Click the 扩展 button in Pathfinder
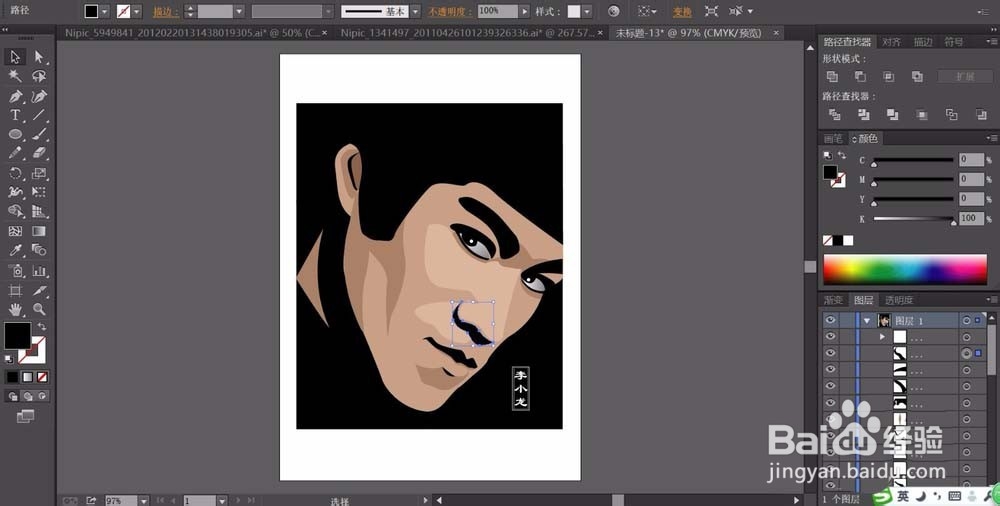Screen dimensions: 1000x506 point(965,77)
